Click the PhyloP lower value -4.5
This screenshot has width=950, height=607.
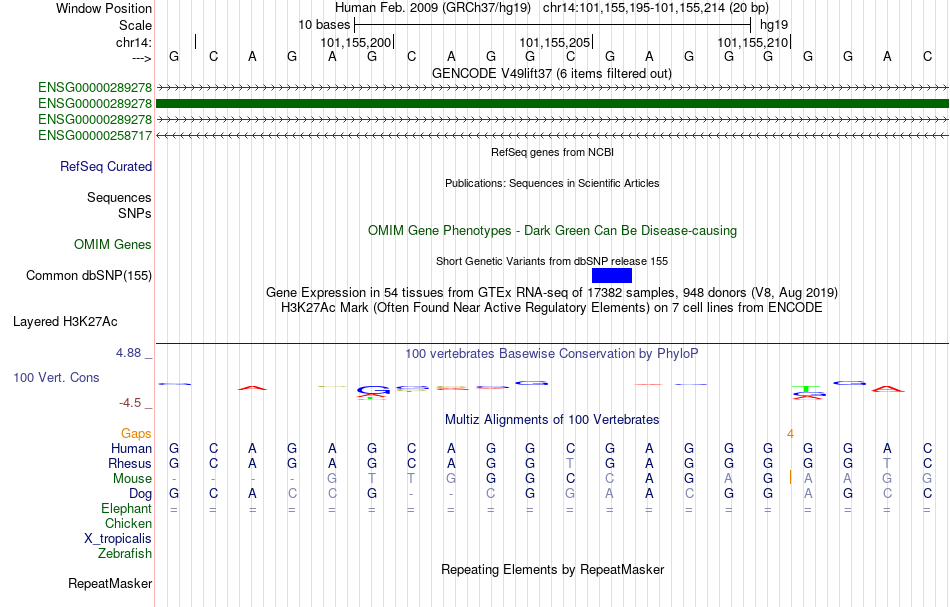[130, 403]
